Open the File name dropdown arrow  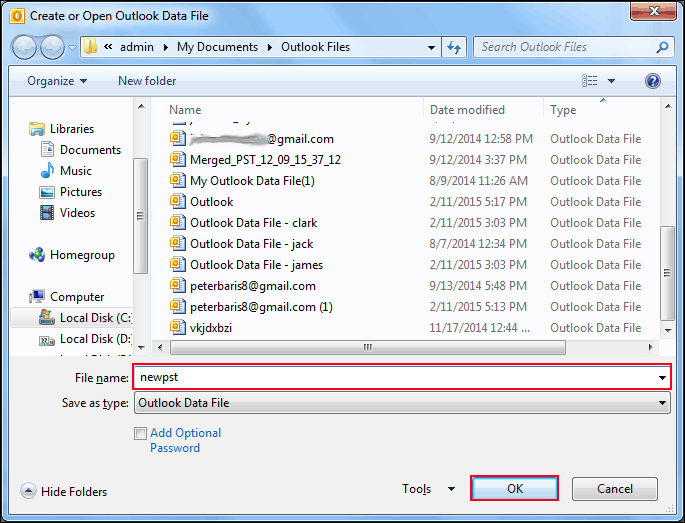[663, 378]
